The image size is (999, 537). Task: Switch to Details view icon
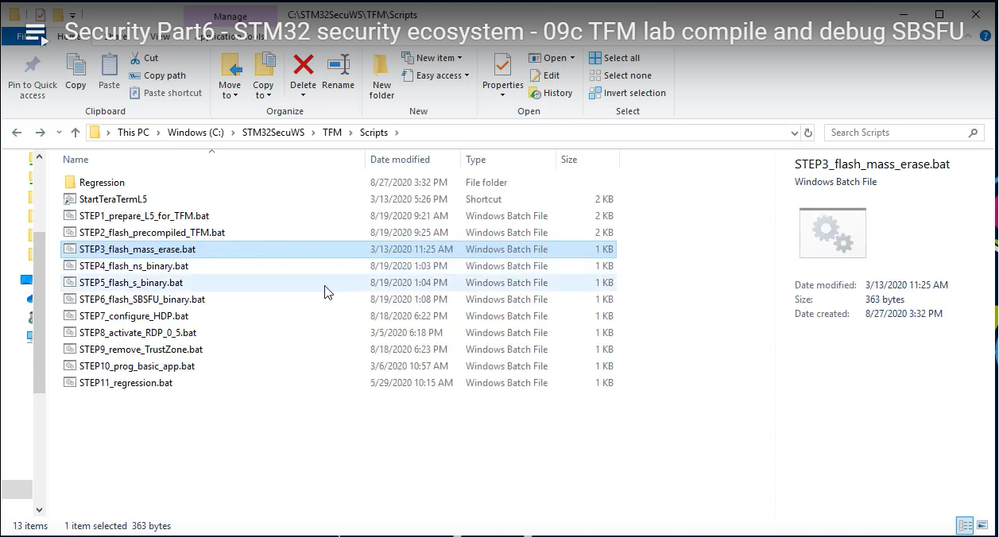pyautogui.click(x=965, y=526)
